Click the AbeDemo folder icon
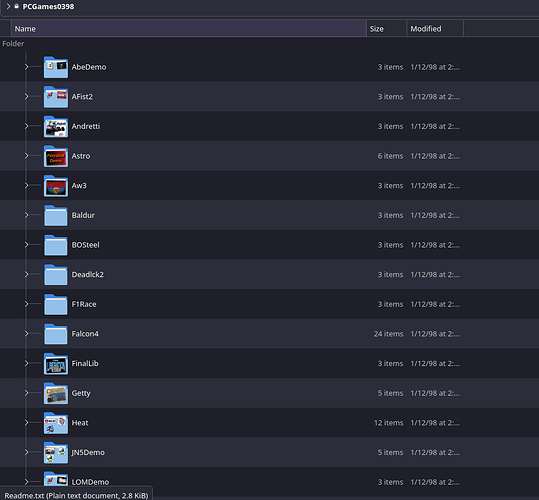 pos(56,67)
